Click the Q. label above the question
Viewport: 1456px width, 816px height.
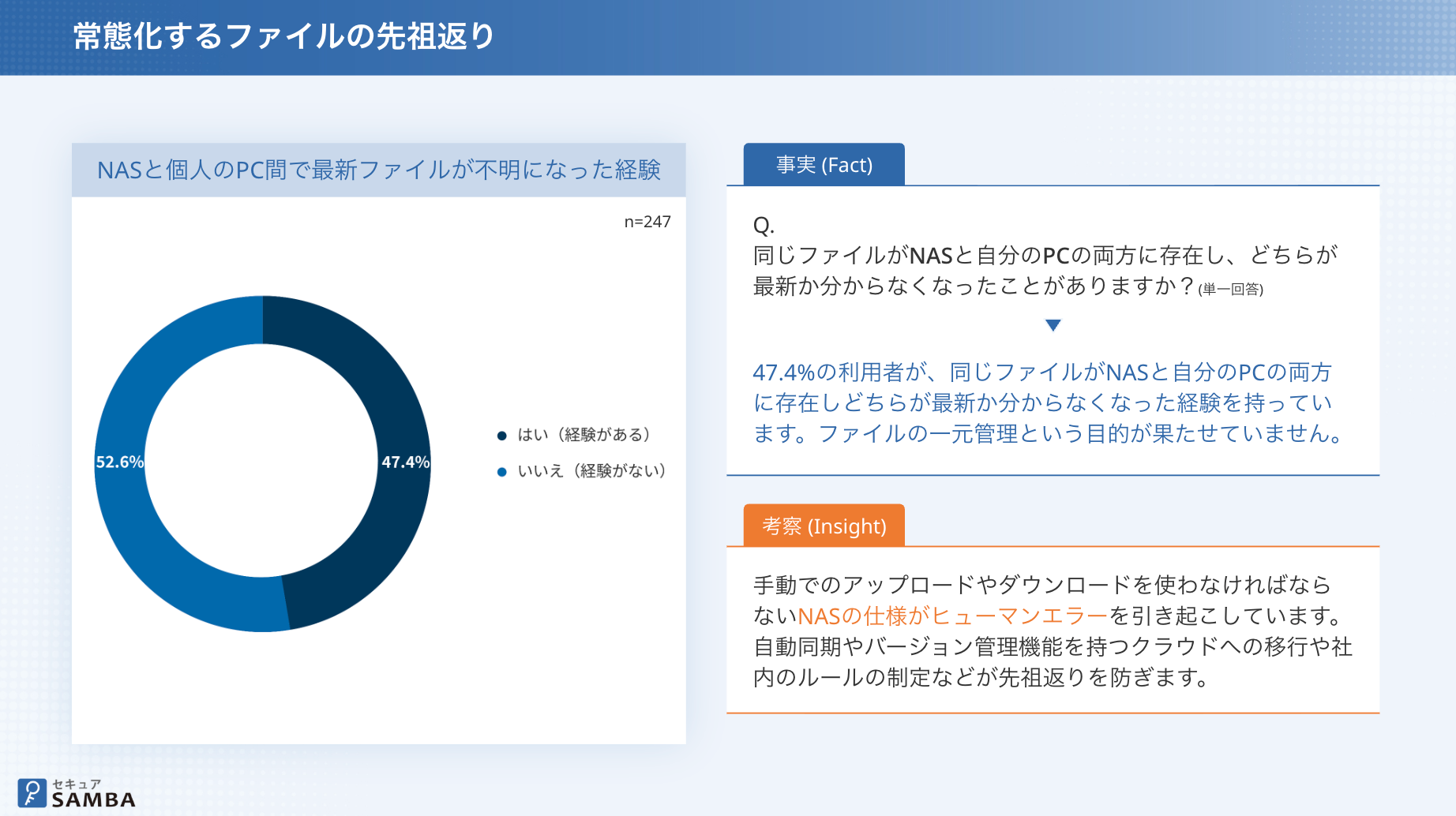(x=764, y=226)
